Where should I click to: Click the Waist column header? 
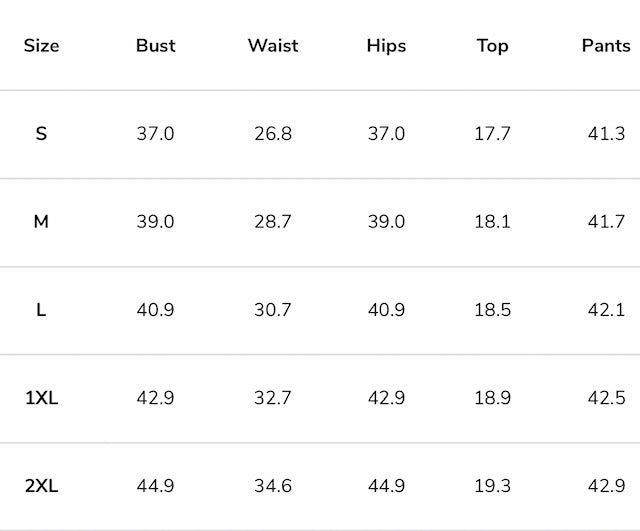point(273,46)
